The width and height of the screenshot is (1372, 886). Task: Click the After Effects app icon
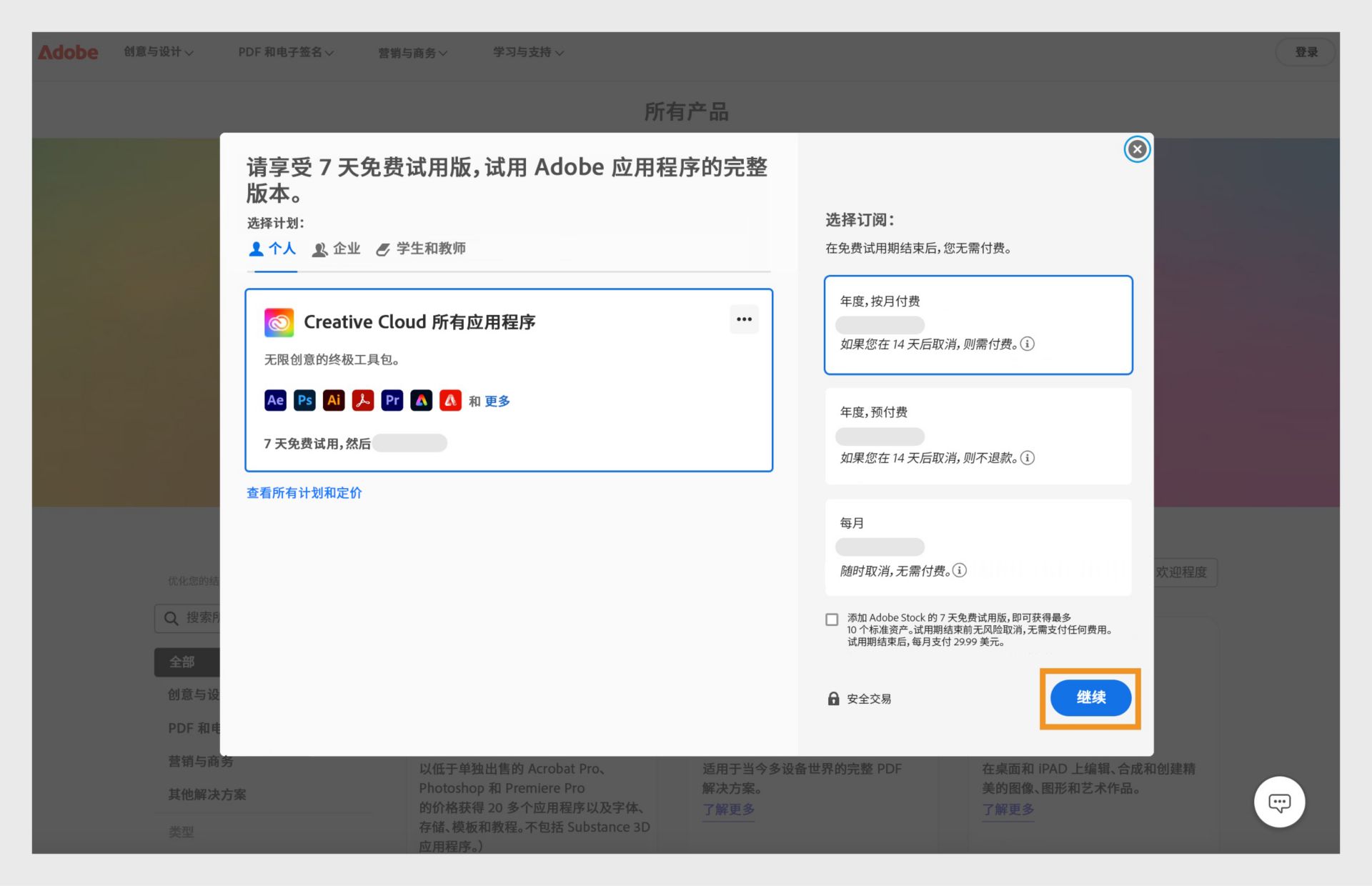click(x=275, y=400)
